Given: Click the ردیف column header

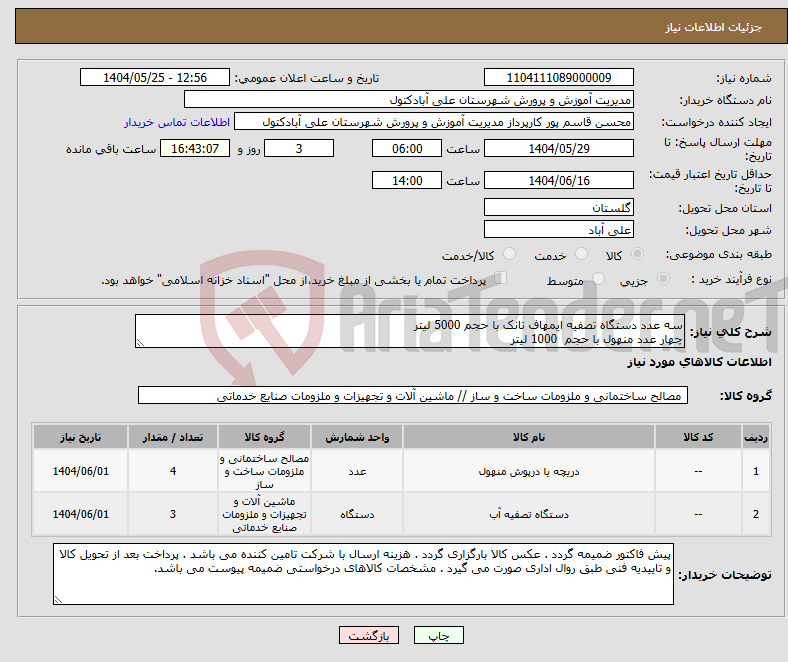Looking at the screenshot, I should tap(756, 437).
